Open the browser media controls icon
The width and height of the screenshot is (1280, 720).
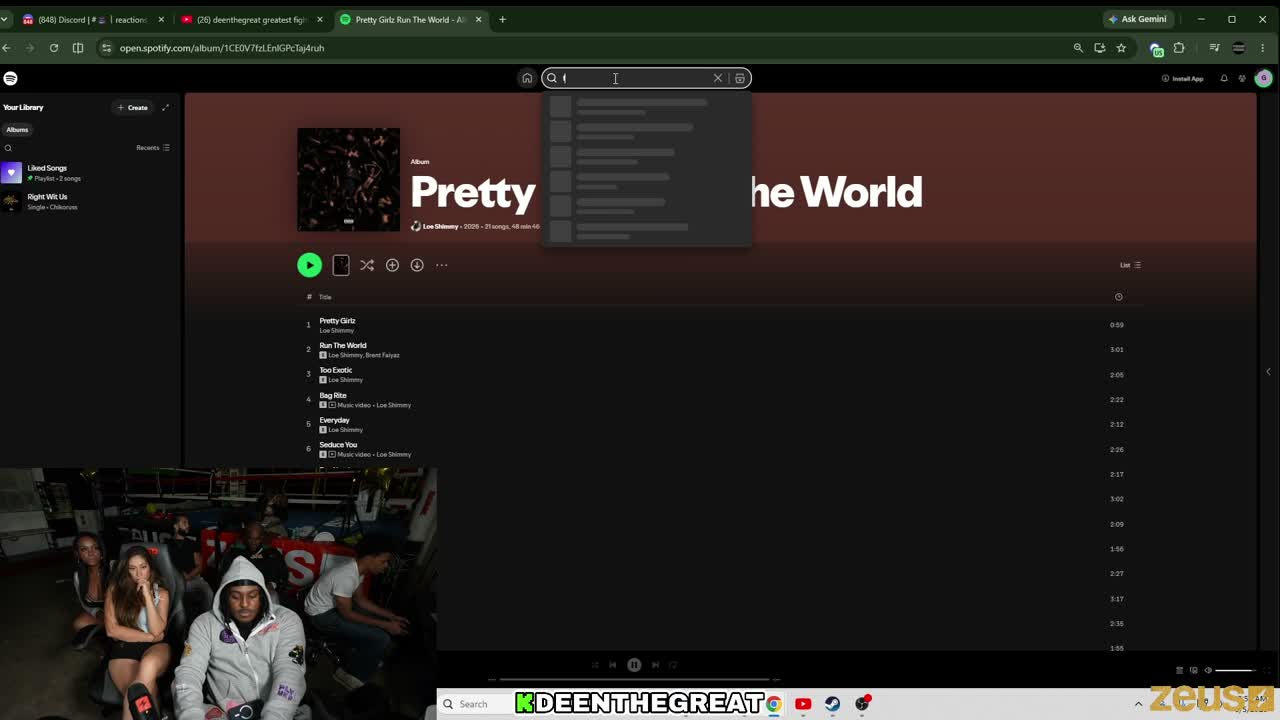(1214, 48)
